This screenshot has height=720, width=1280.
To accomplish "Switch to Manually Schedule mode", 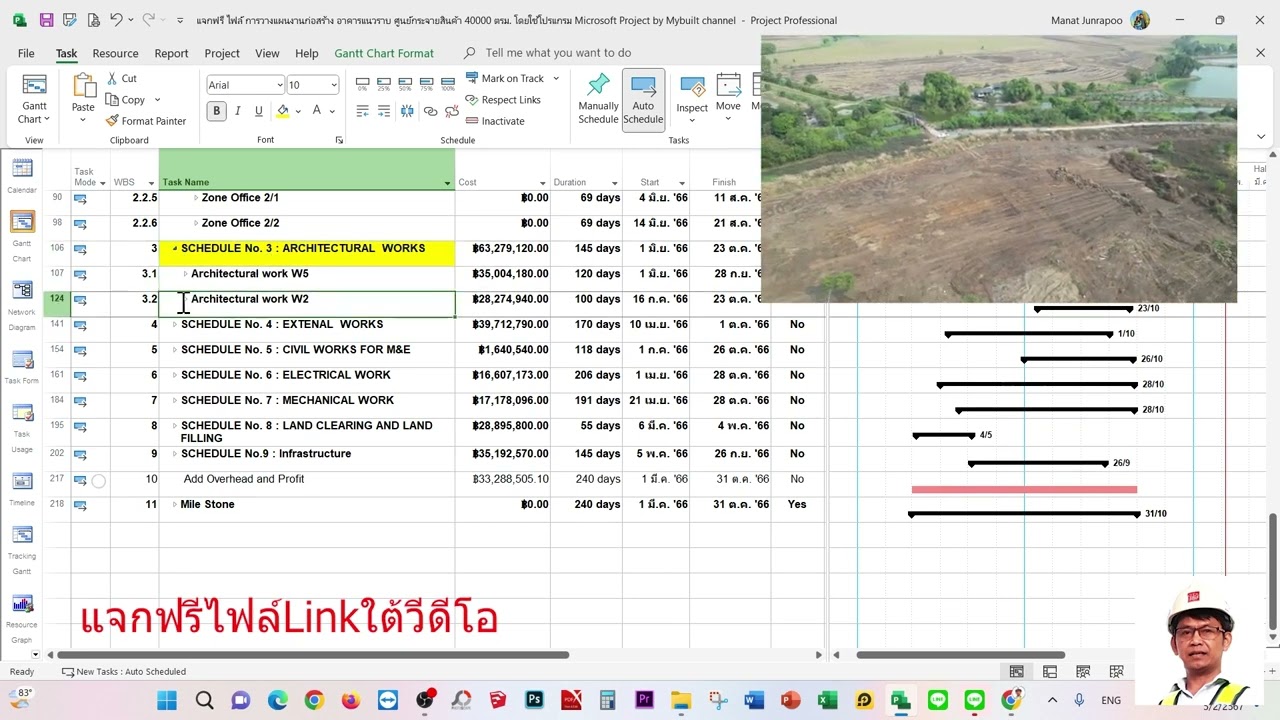I will tap(598, 99).
